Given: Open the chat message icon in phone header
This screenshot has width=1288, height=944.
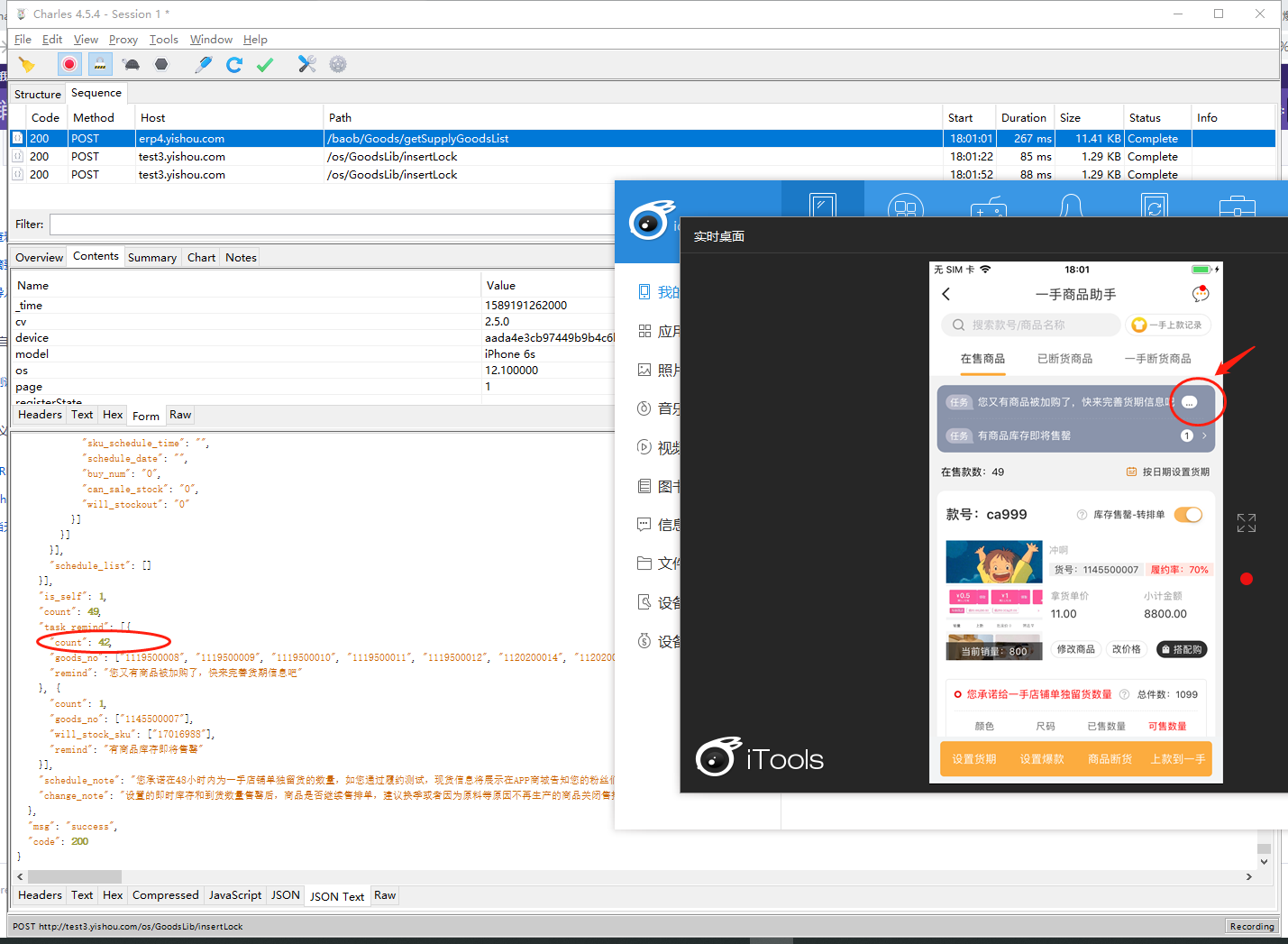Looking at the screenshot, I should [x=1200, y=294].
